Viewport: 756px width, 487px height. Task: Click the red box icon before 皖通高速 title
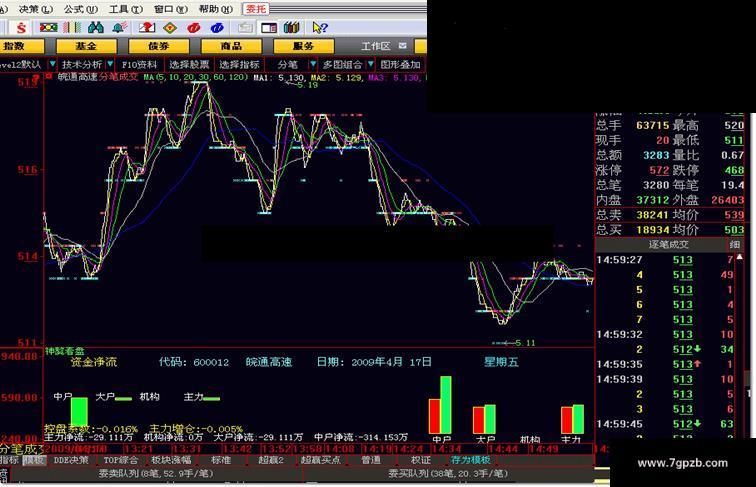click(49, 76)
